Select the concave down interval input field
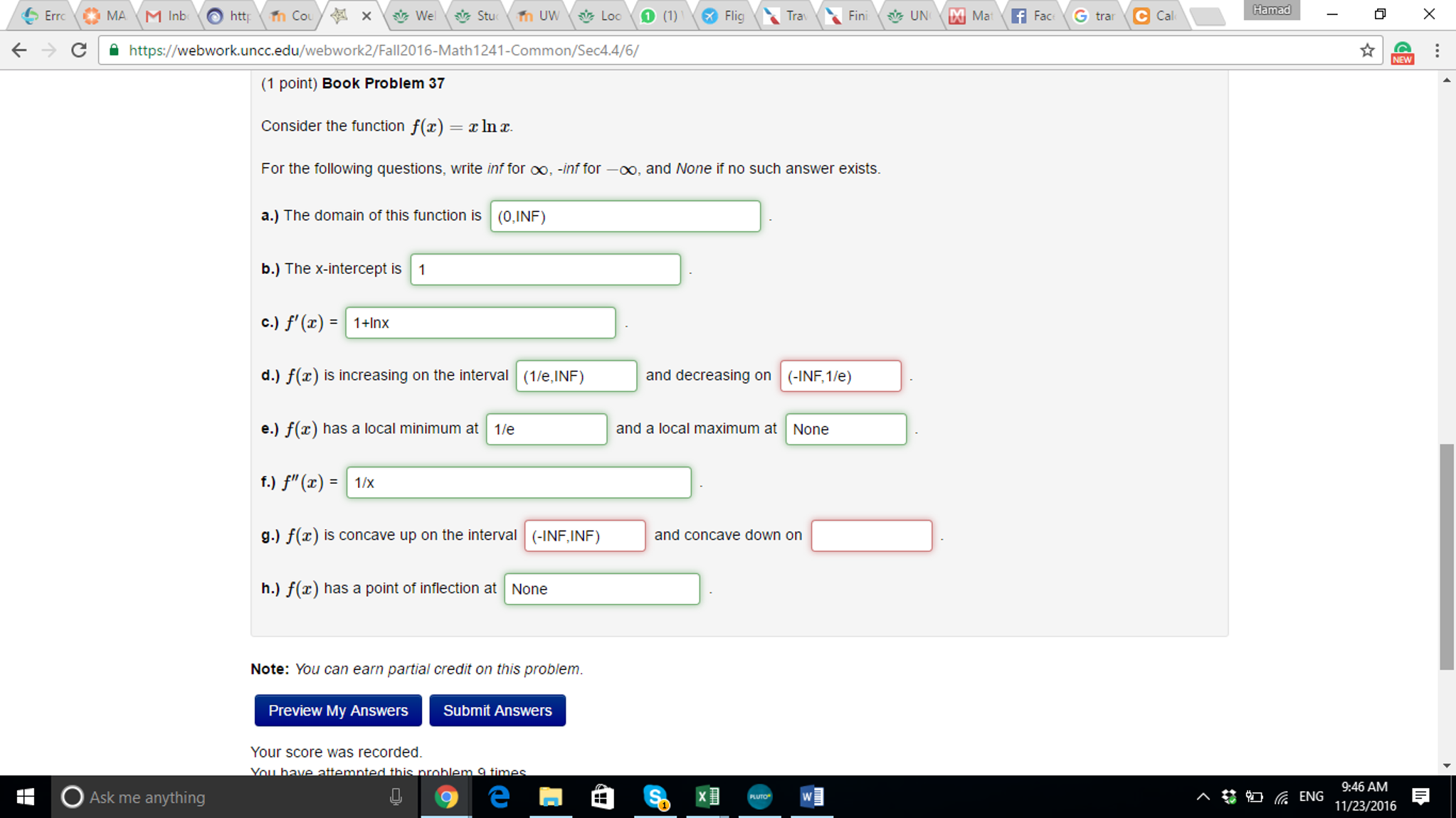The image size is (1456, 818). point(870,535)
